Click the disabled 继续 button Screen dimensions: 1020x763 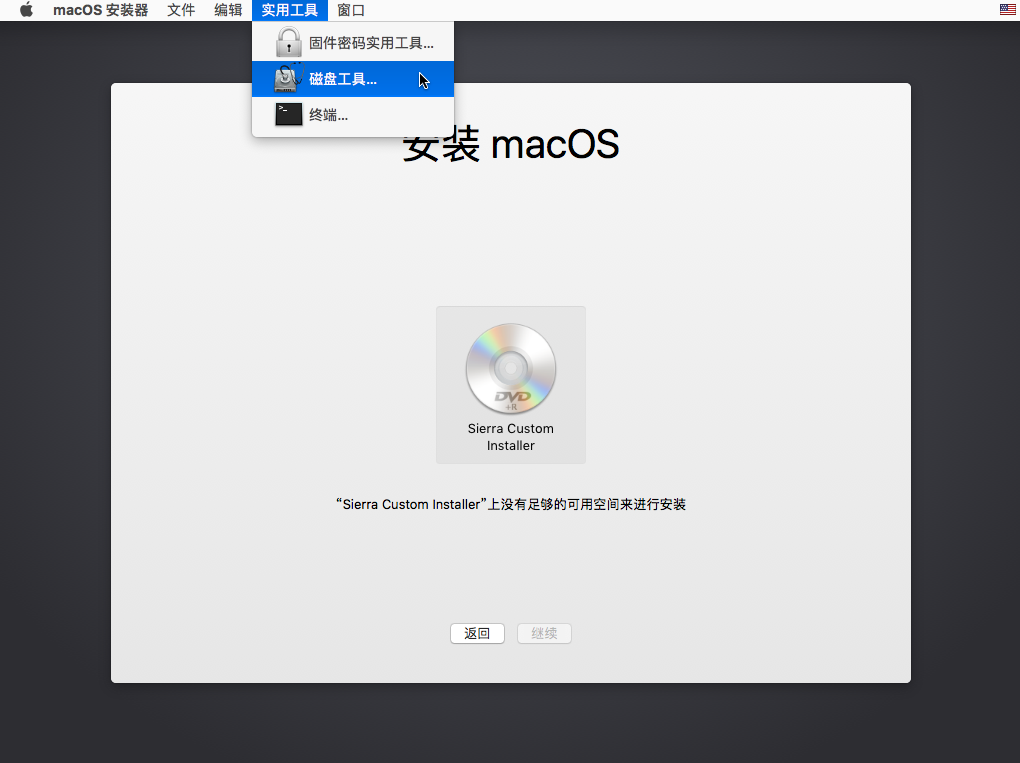click(544, 634)
